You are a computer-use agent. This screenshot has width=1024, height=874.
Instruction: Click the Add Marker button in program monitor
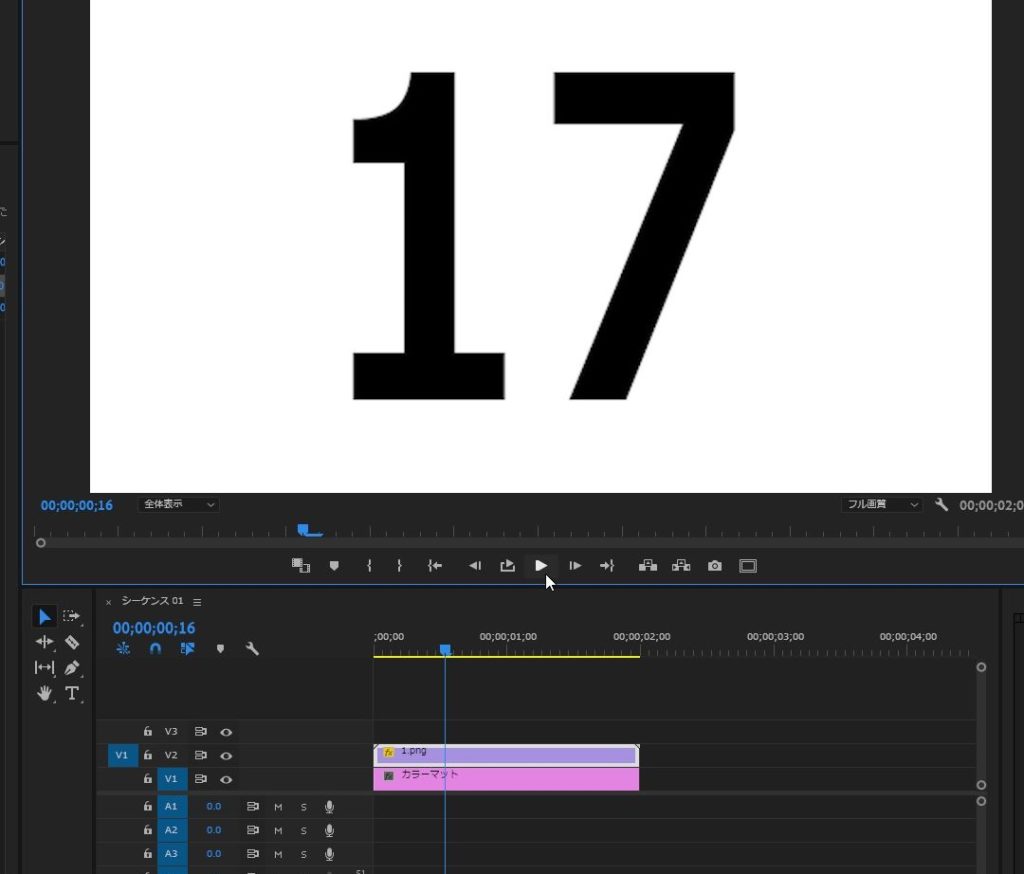(x=334, y=566)
